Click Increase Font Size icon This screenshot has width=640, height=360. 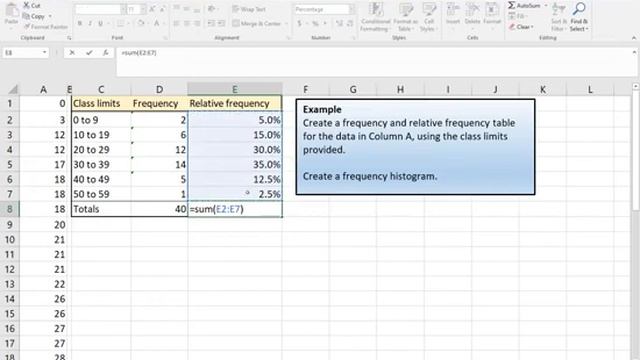pyautogui.click(x=152, y=9)
